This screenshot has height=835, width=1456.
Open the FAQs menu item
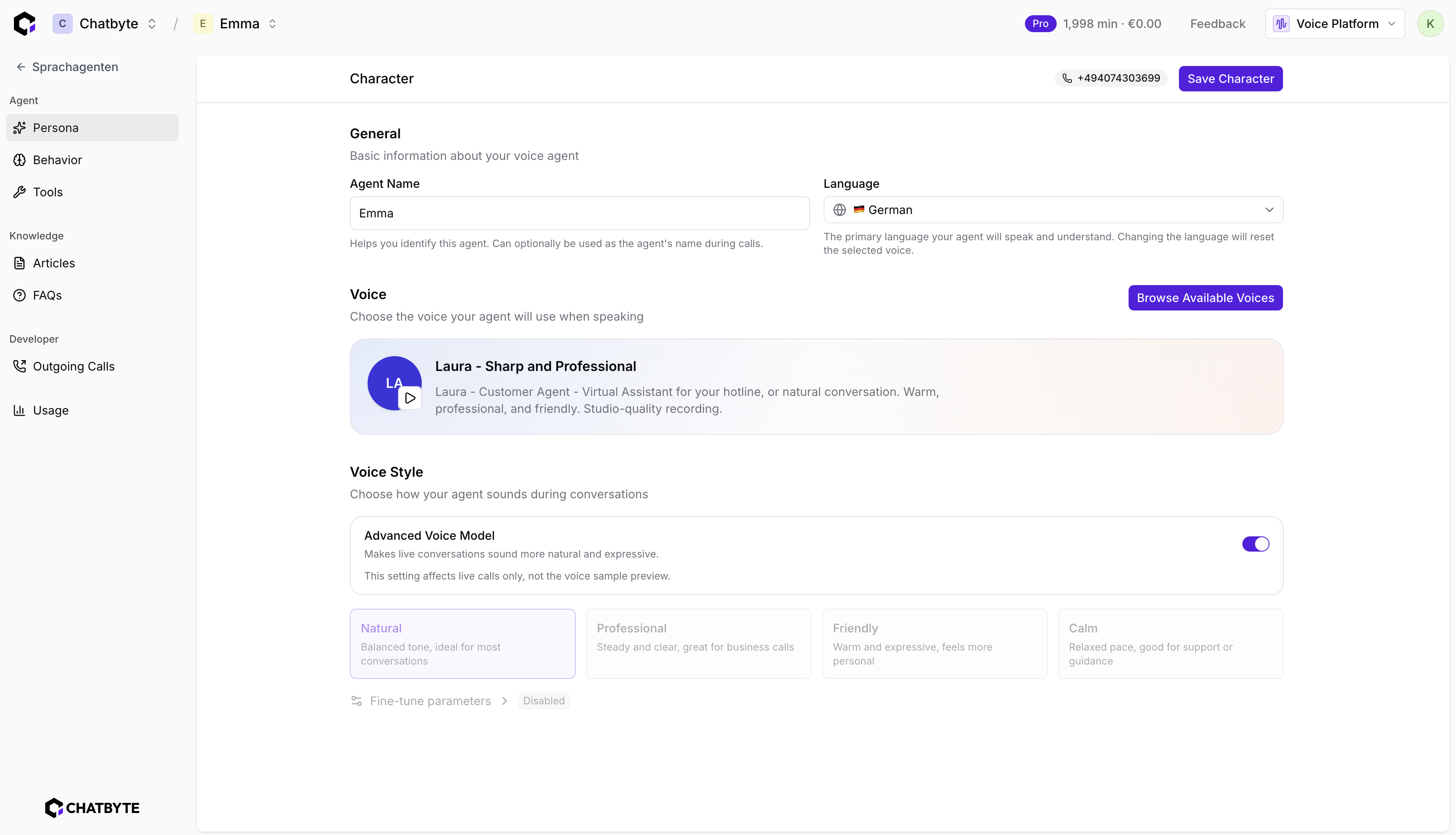click(x=47, y=295)
